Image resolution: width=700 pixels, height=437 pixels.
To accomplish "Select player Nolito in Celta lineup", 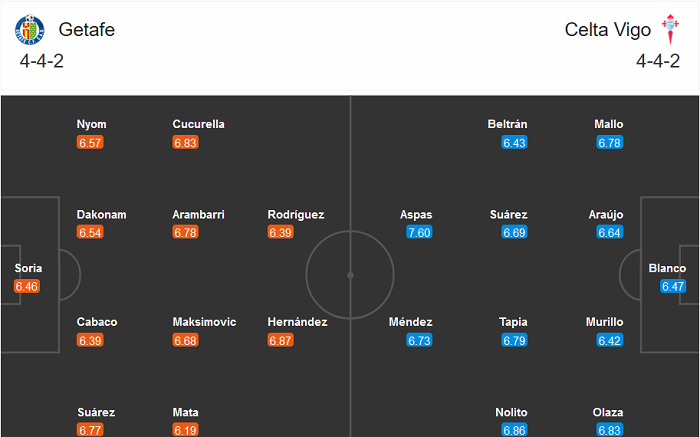I will pyautogui.click(x=511, y=412).
